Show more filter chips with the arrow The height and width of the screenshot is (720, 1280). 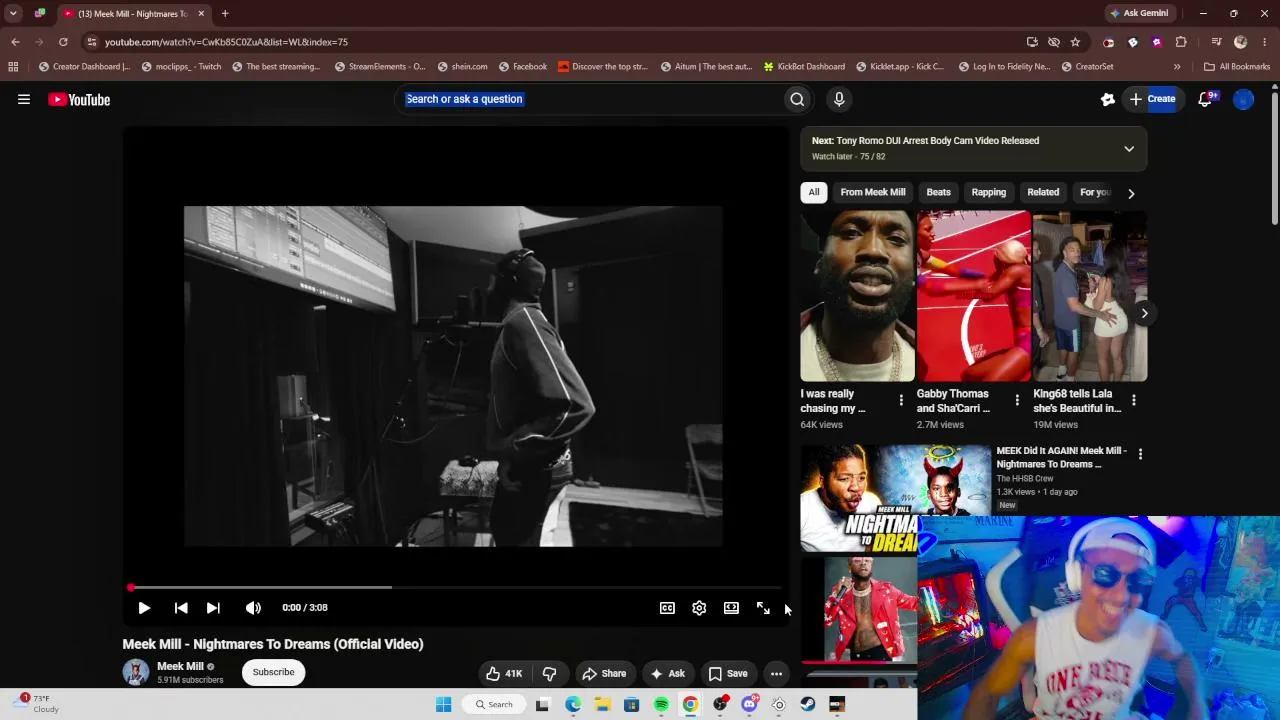[x=1131, y=193]
